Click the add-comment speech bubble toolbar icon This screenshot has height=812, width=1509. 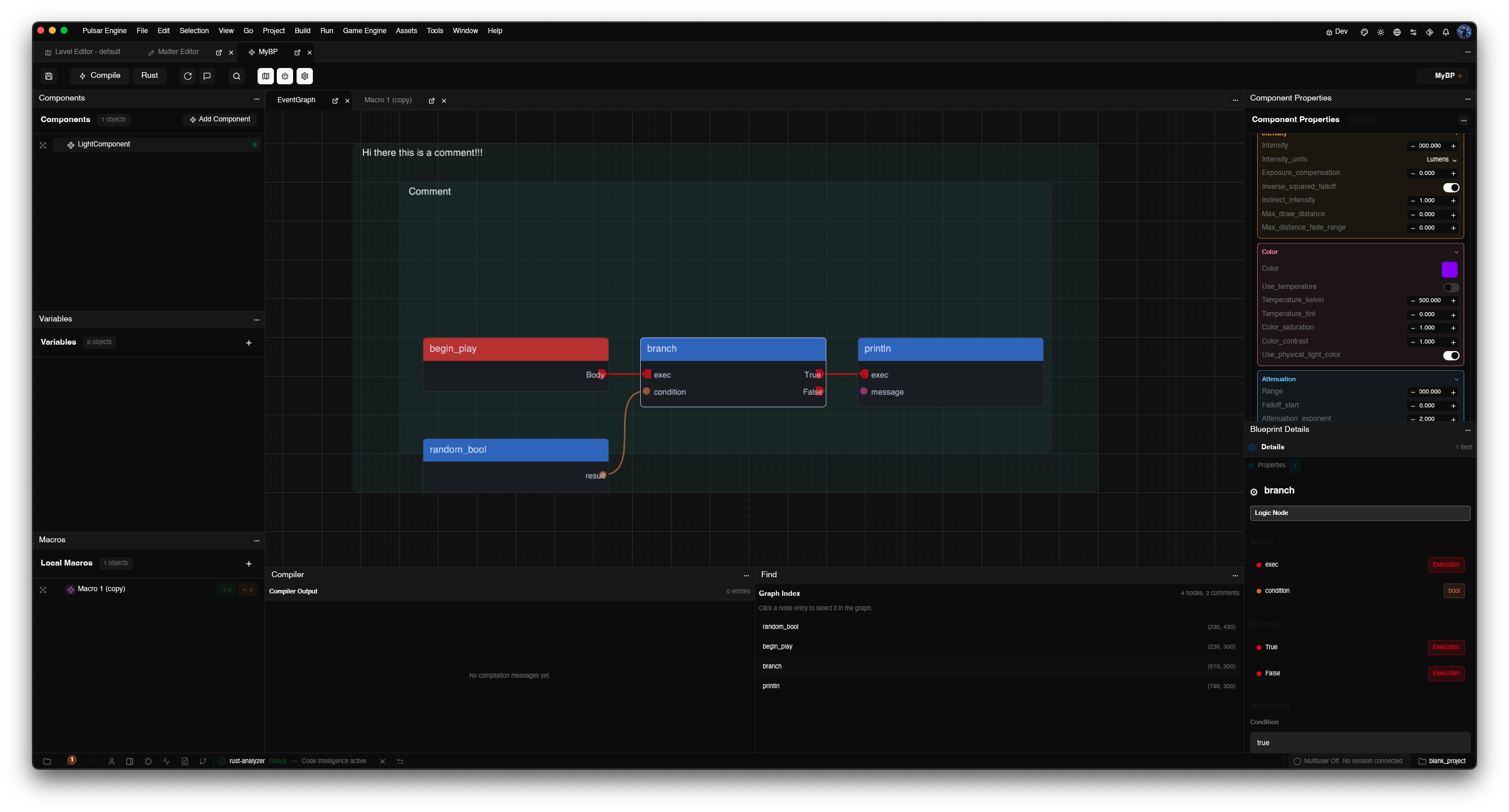(207, 76)
